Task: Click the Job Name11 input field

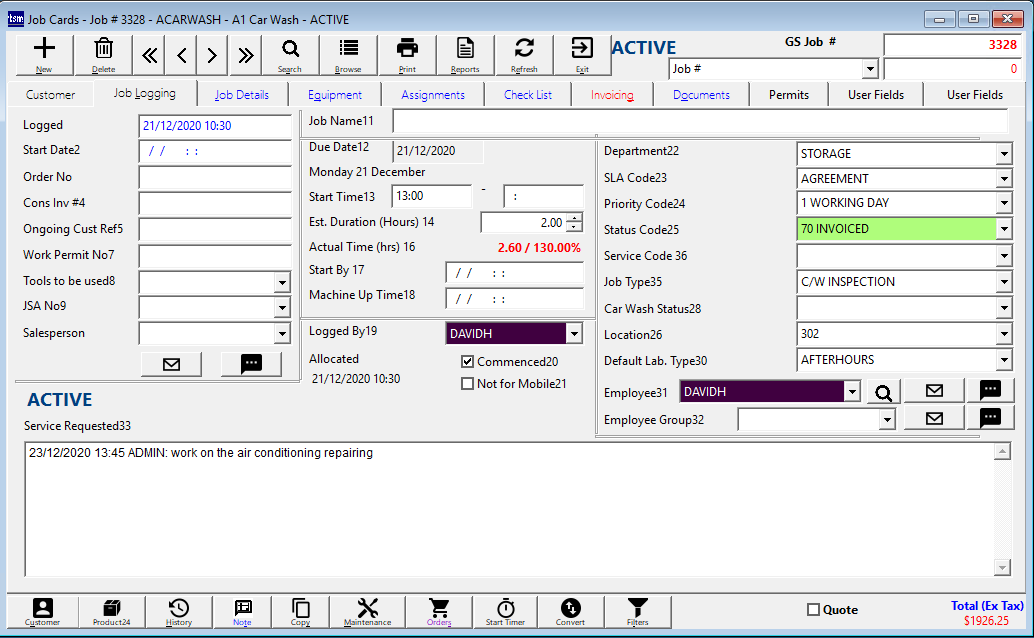Action: click(x=700, y=122)
